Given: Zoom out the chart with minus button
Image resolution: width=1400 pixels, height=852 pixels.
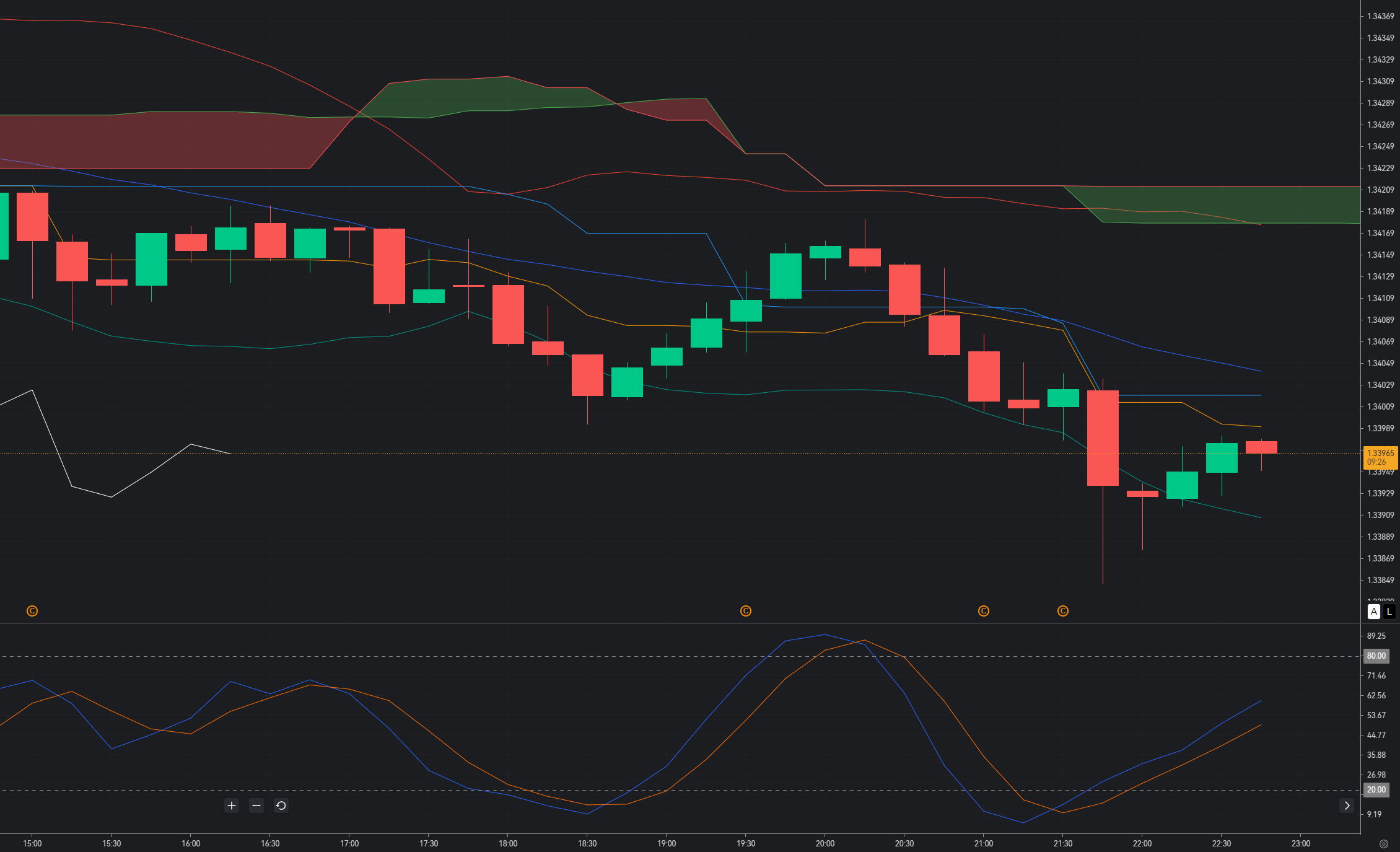Looking at the screenshot, I should [x=256, y=806].
